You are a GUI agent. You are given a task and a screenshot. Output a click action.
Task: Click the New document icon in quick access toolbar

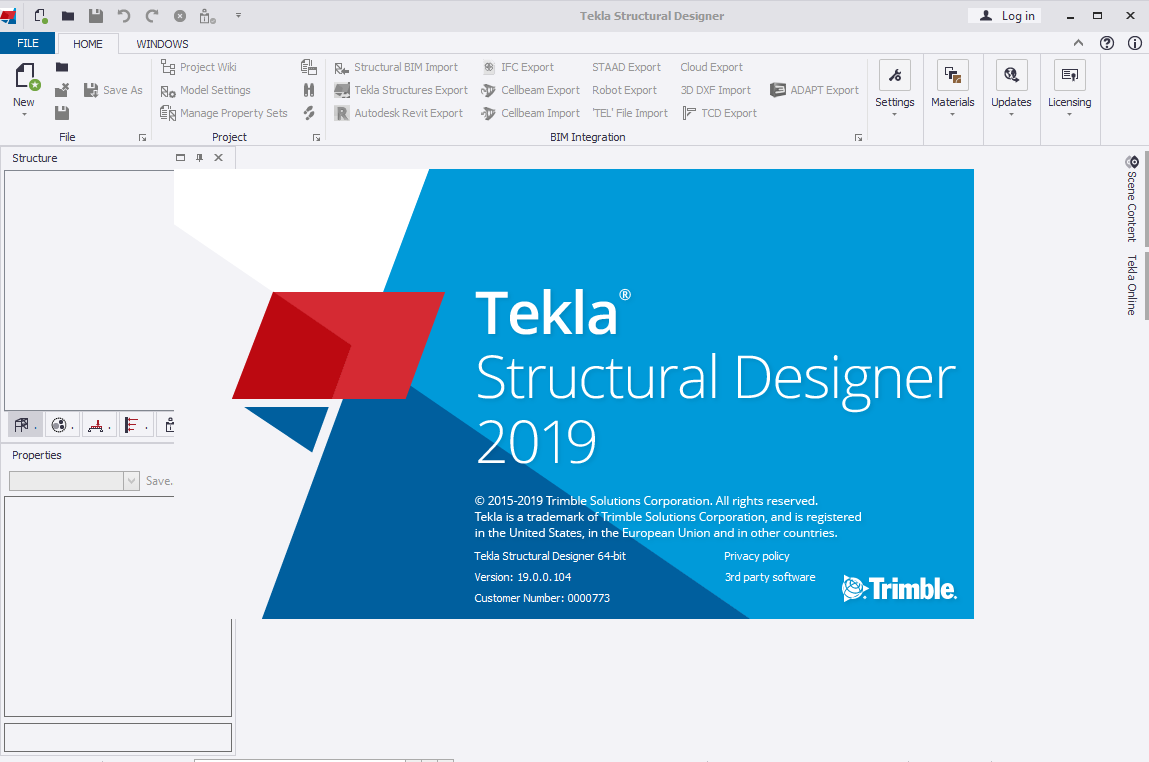pyautogui.click(x=40, y=15)
